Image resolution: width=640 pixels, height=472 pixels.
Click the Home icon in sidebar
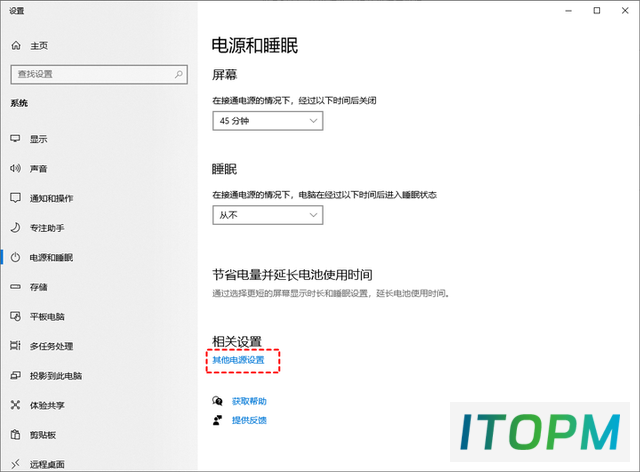[16, 45]
